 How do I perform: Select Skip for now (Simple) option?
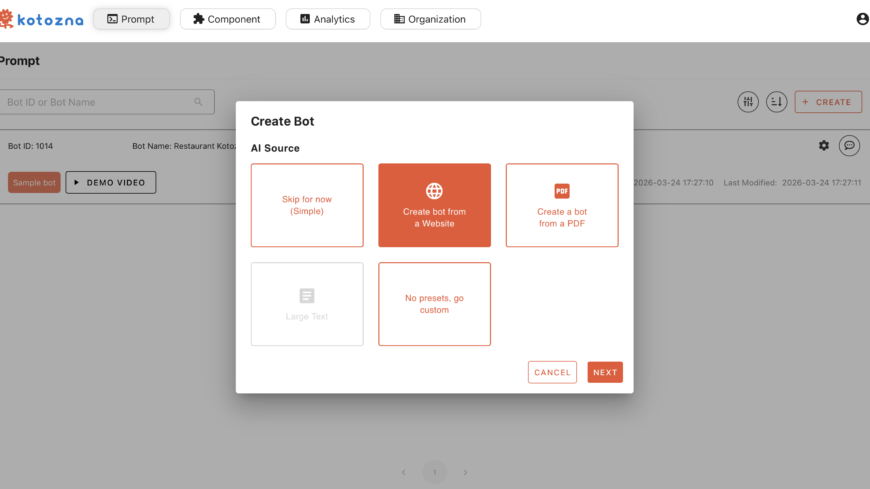pyautogui.click(x=307, y=205)
